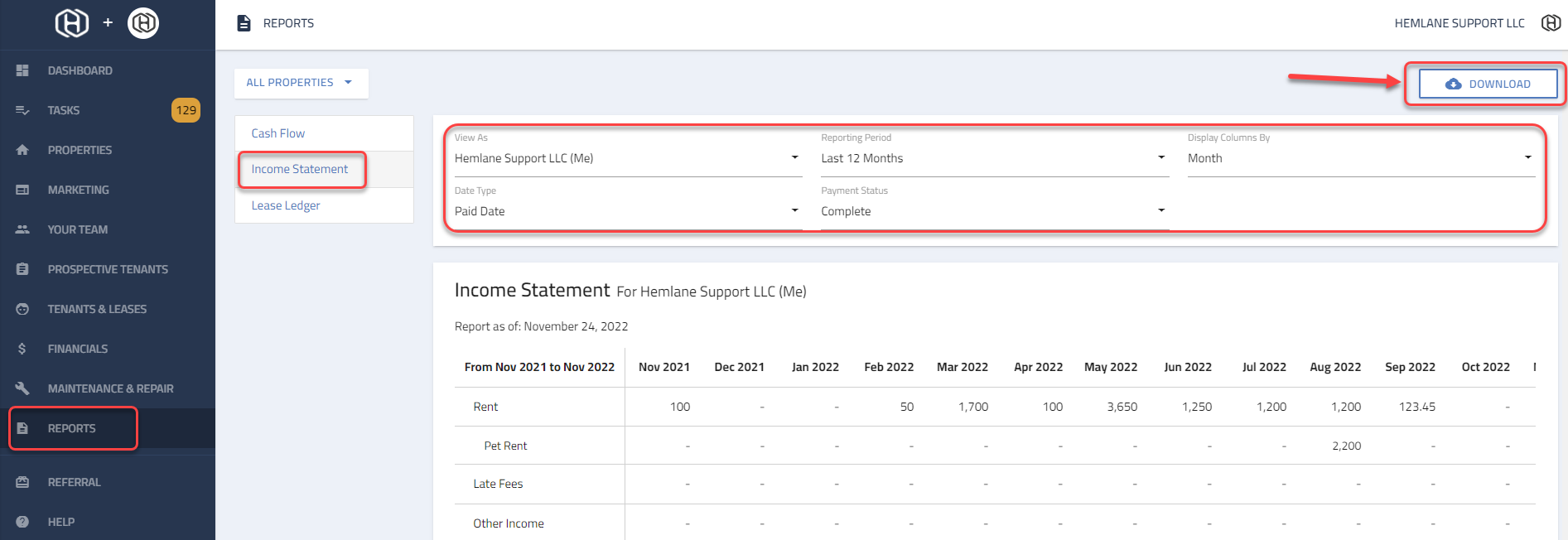Click the Help question mark icon
Image resolution: width=1568 pixels, height=540 pixels.
[x=22, y=522]
